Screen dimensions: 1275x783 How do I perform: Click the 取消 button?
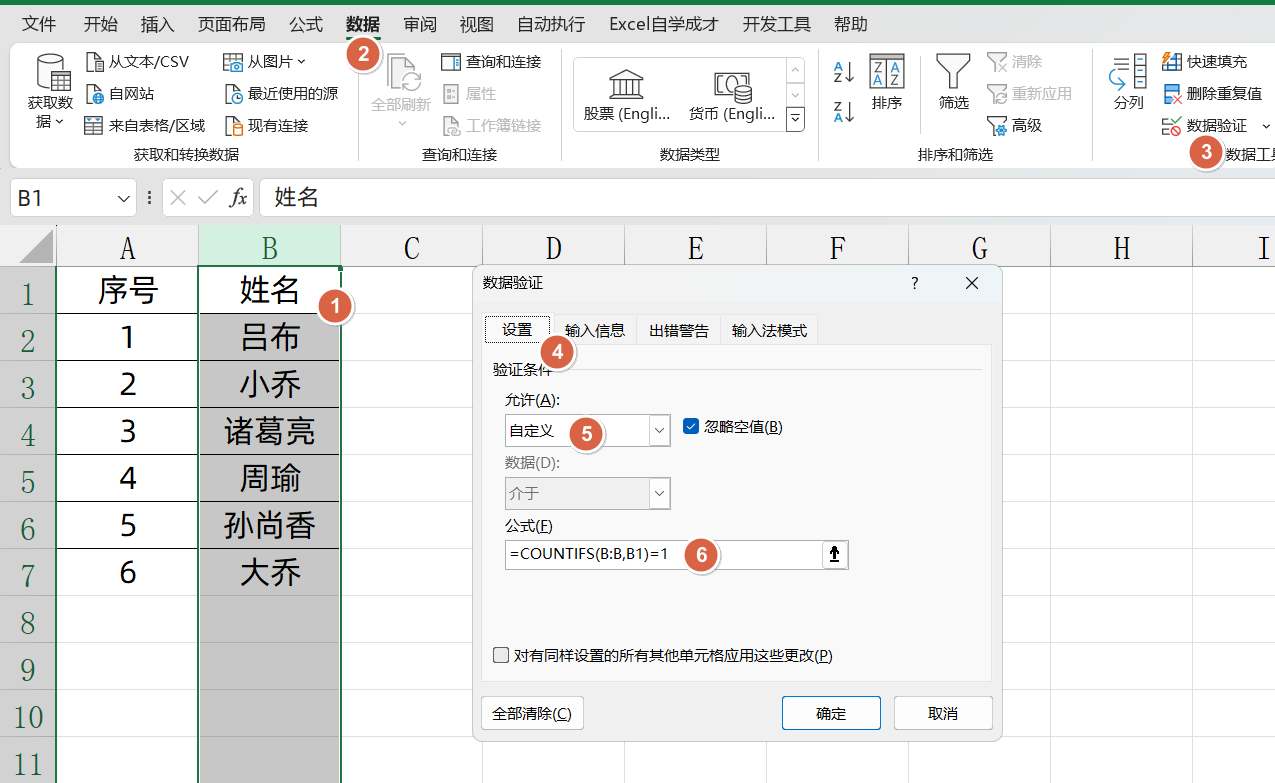[943, 713]
